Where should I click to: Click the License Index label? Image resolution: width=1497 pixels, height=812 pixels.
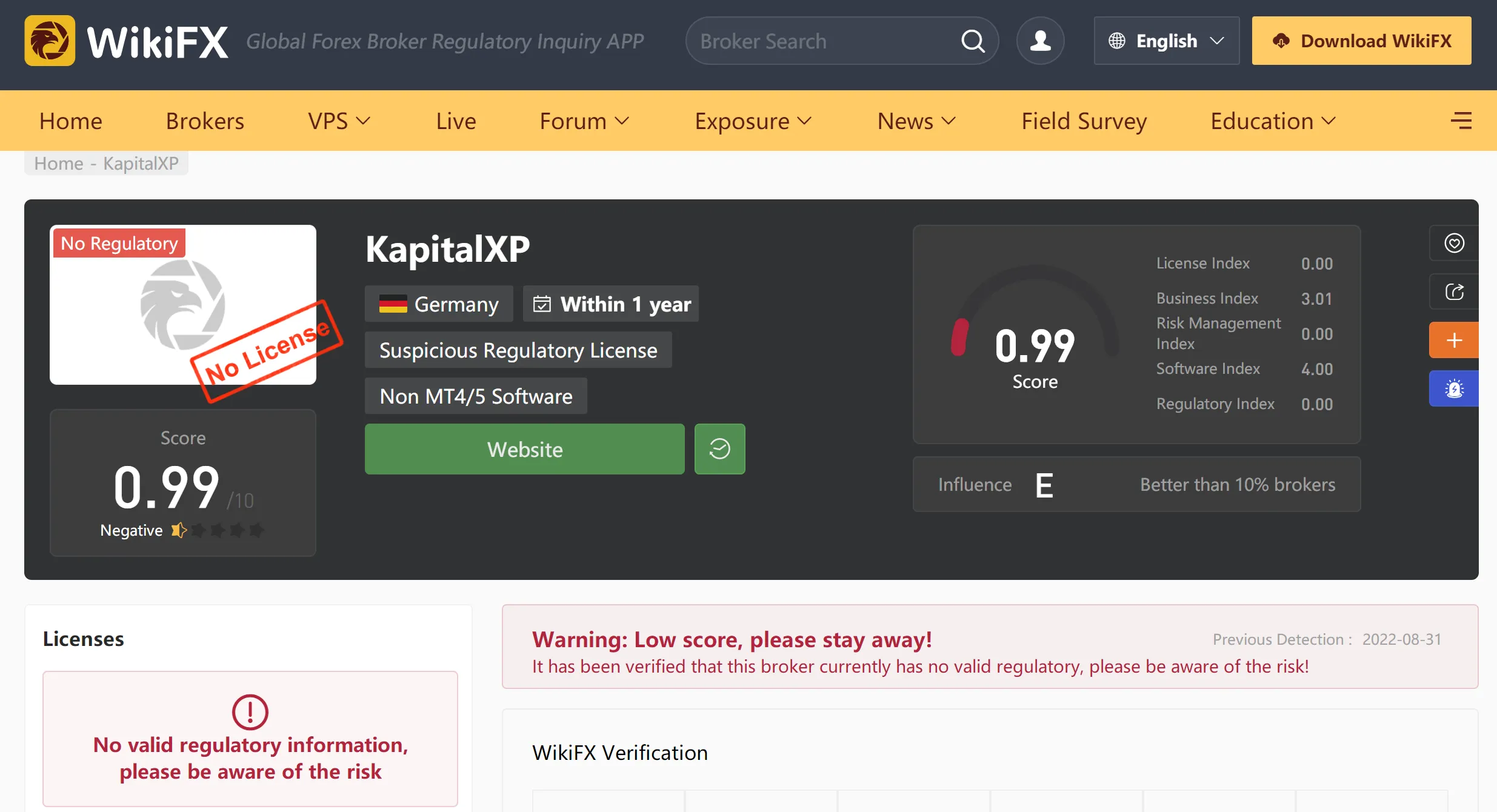[1203, 263]
